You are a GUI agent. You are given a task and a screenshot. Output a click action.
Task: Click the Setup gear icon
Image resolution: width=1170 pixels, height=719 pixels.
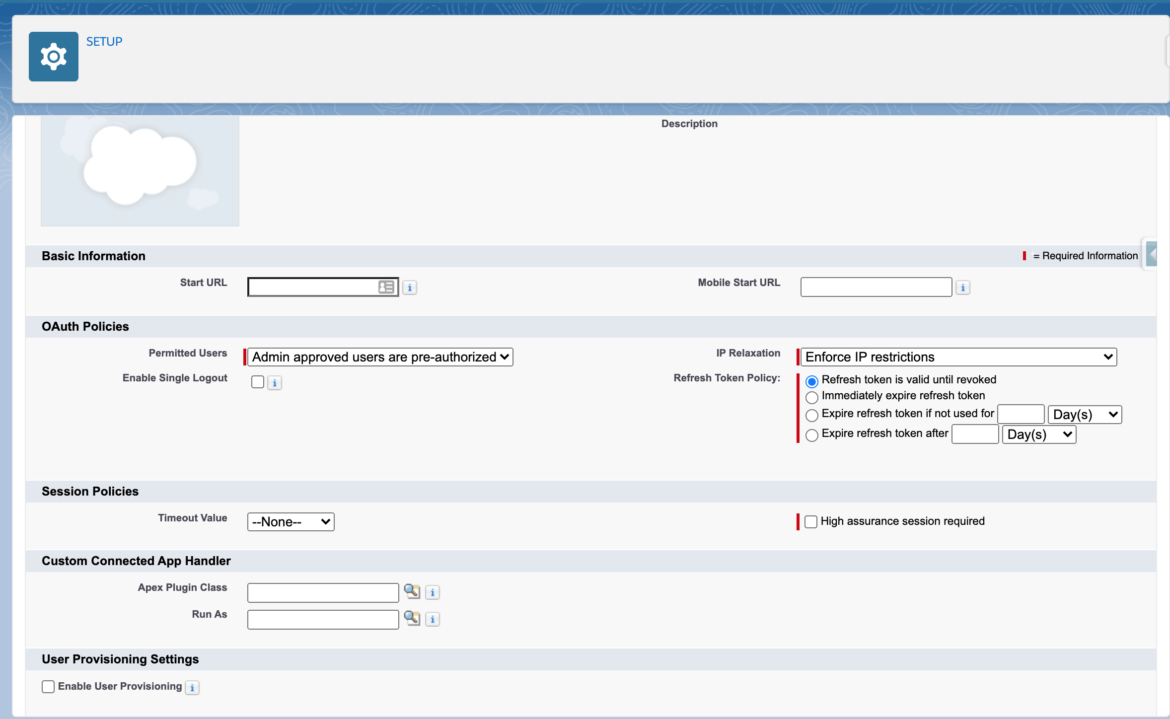[x=53, y=56]
